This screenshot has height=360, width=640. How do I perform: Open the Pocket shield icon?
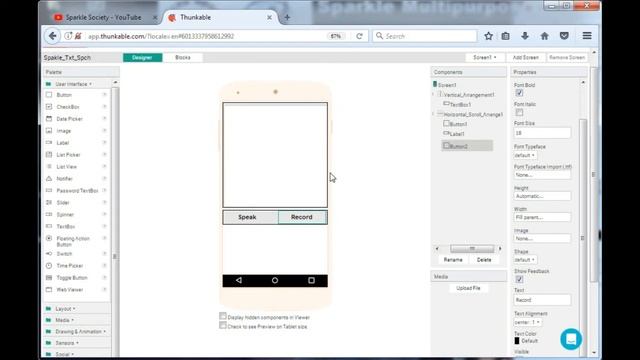pos(564,36)
